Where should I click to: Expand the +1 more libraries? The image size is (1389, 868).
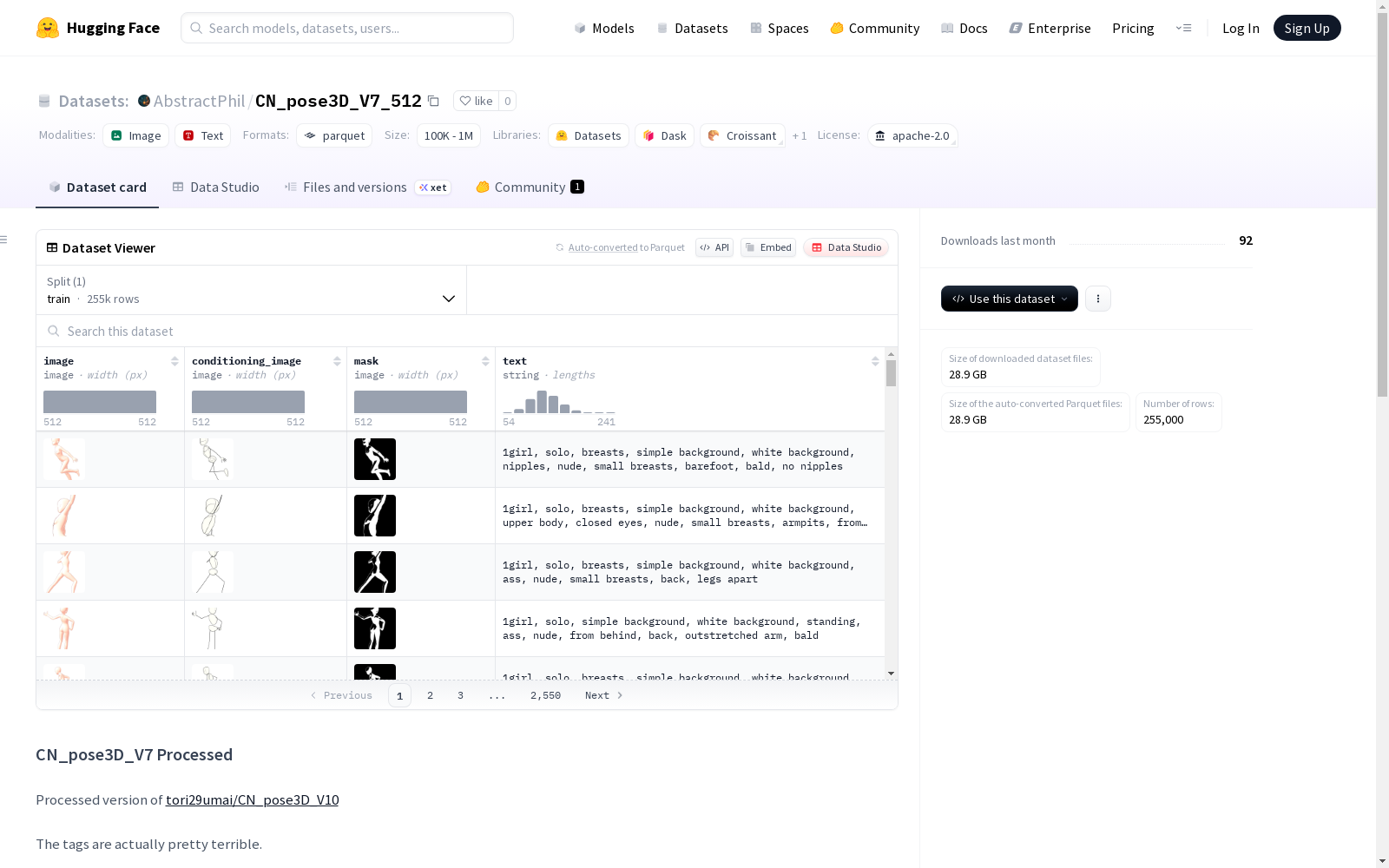tap(800, 136)
